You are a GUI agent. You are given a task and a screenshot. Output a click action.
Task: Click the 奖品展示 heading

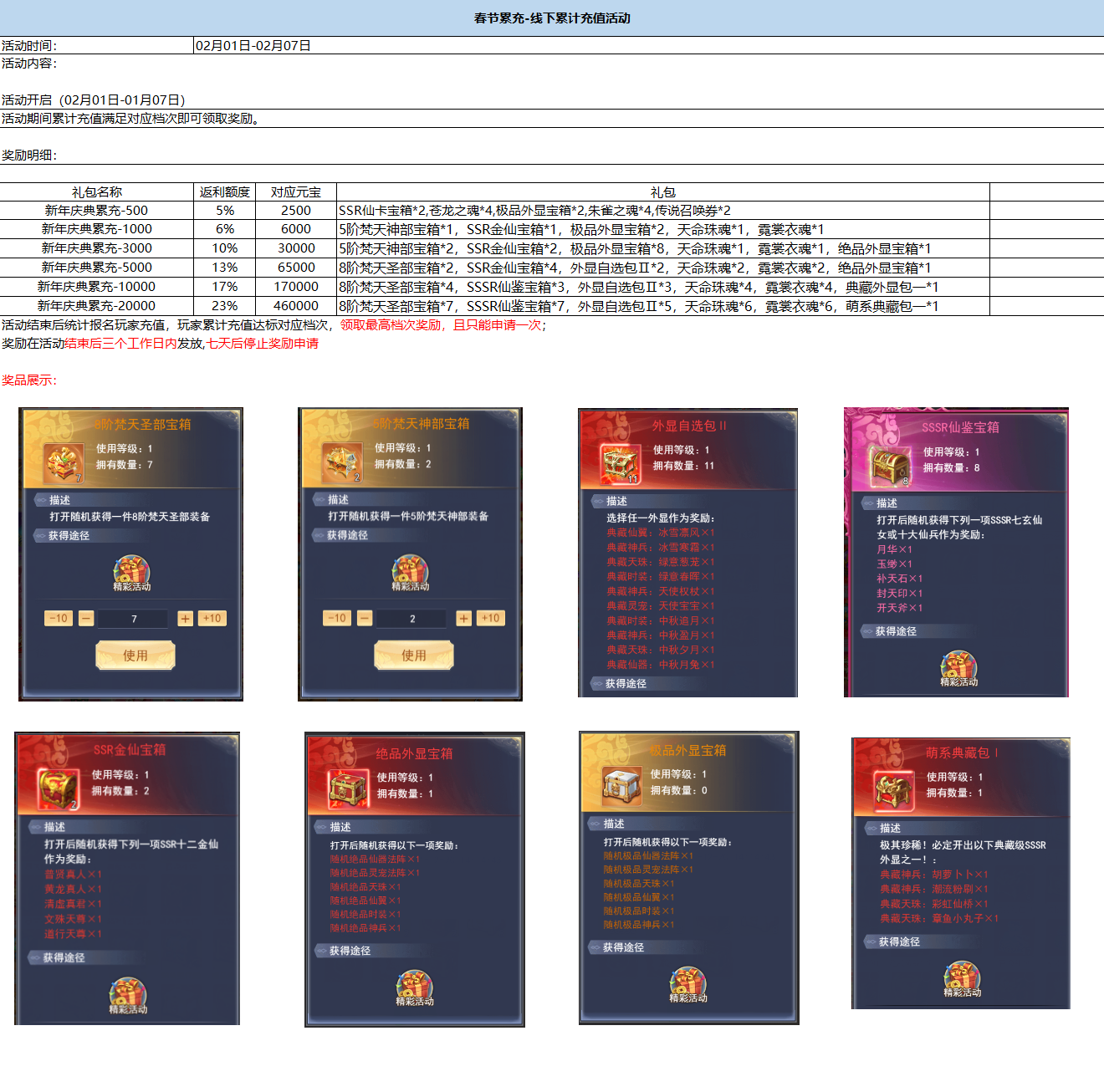click(29, 380)
